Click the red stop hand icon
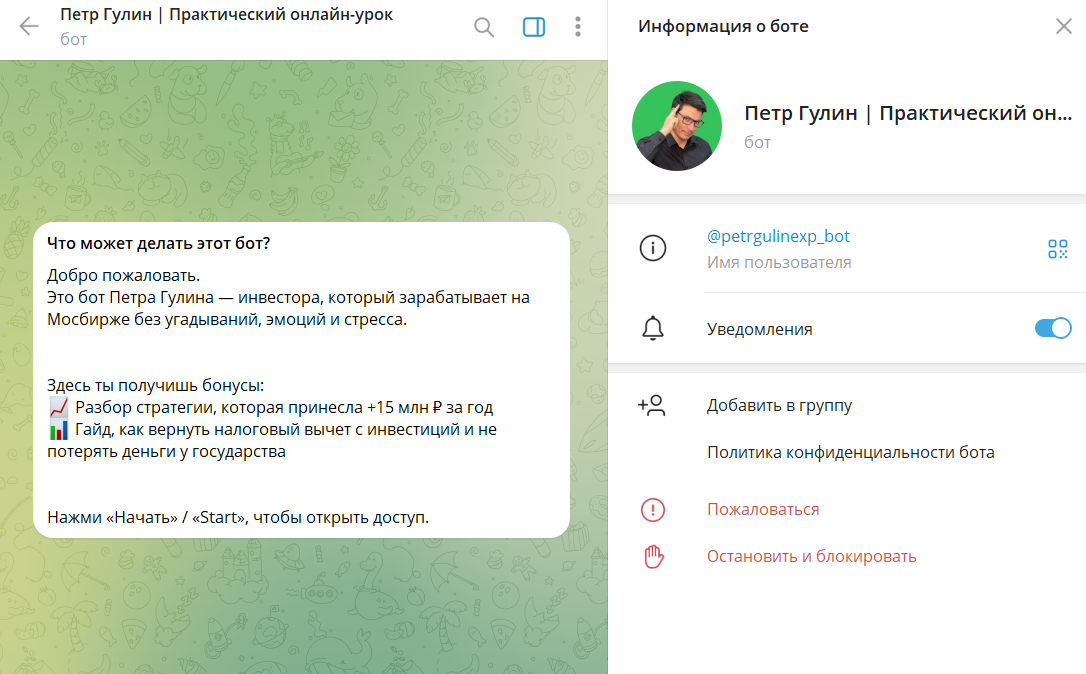This screenshot has height=674, width=1086. (653, 557)
